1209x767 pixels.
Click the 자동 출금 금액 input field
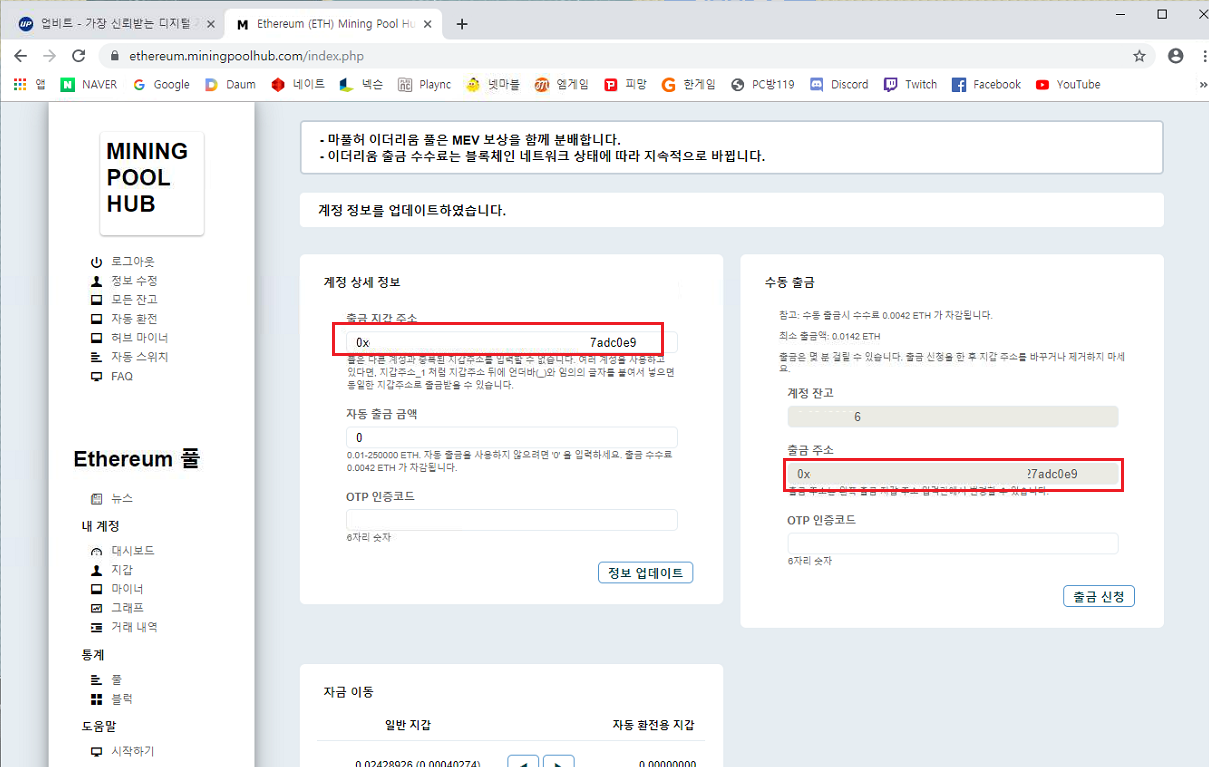tap(512, 438)
